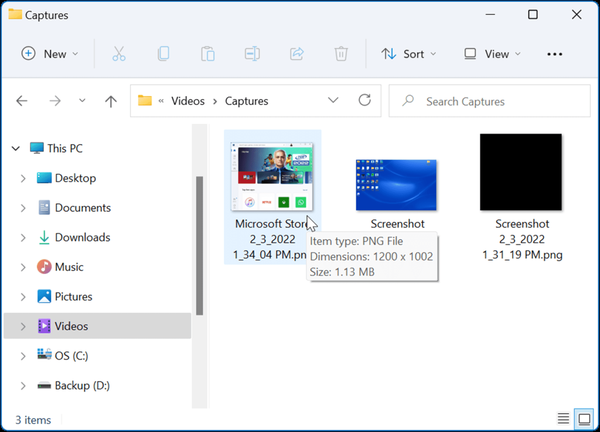Click the Desktop label in sidebar
Image resolution: width=600 pixels, height=432 pixels.
pyautogui.click(x=75, y=178)
